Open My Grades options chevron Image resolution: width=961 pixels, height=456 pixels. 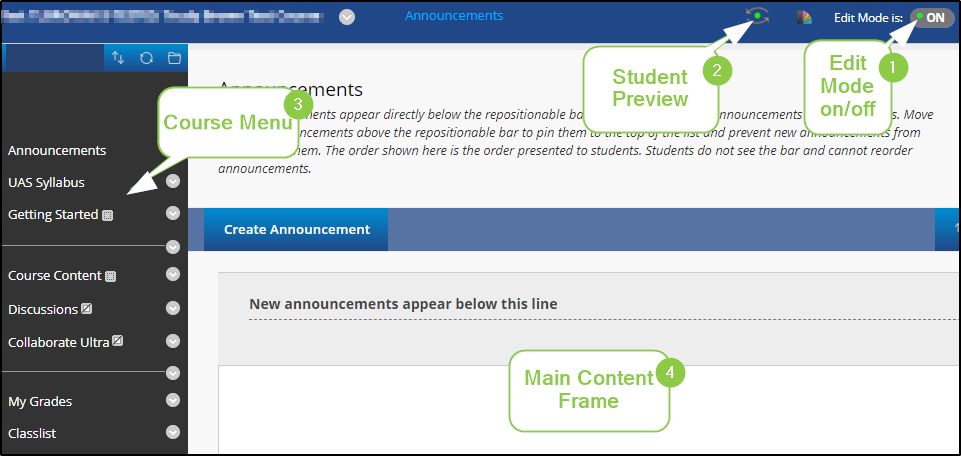[x=173, y=400]
